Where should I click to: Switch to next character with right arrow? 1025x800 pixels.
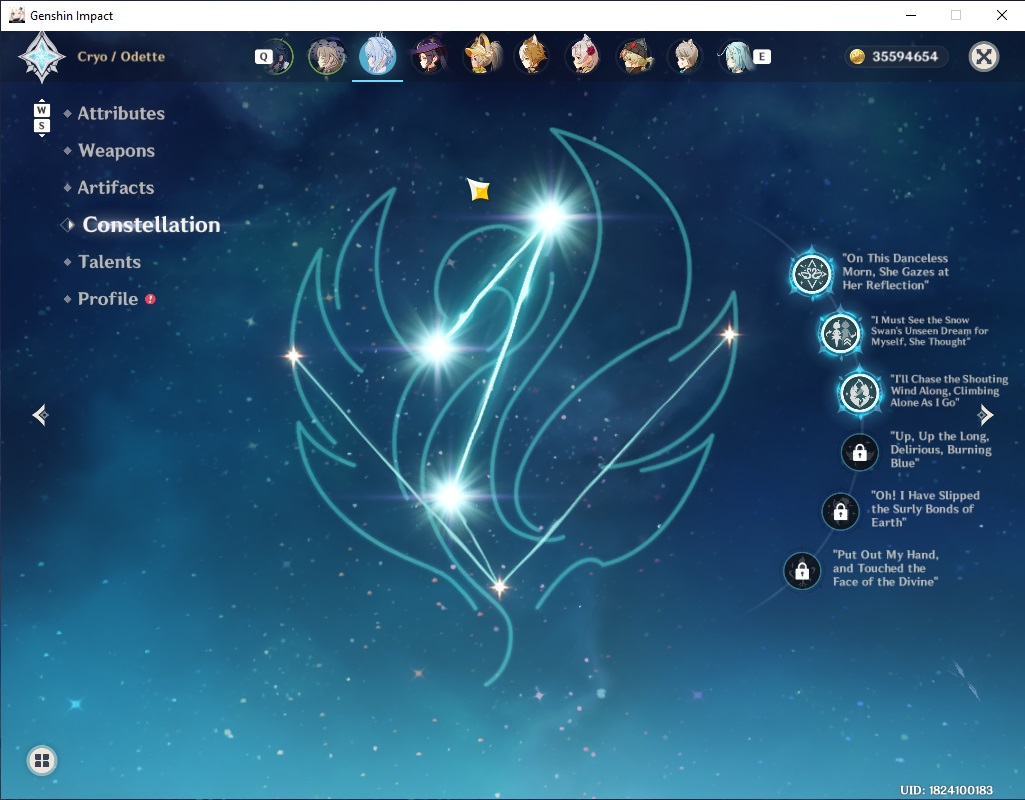[985, 414]
